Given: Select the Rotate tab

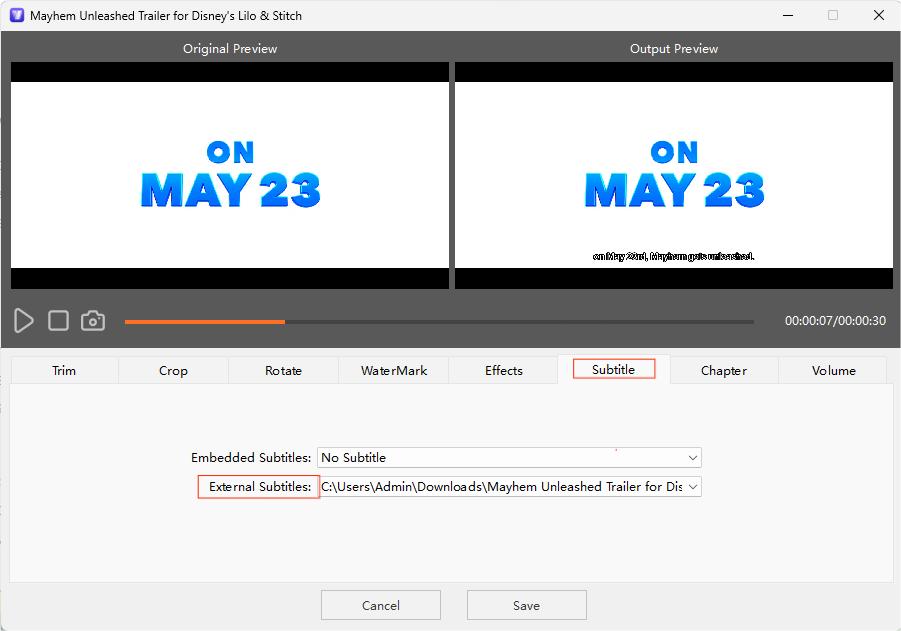Looking at the screenshot, I should click(283, 369).
